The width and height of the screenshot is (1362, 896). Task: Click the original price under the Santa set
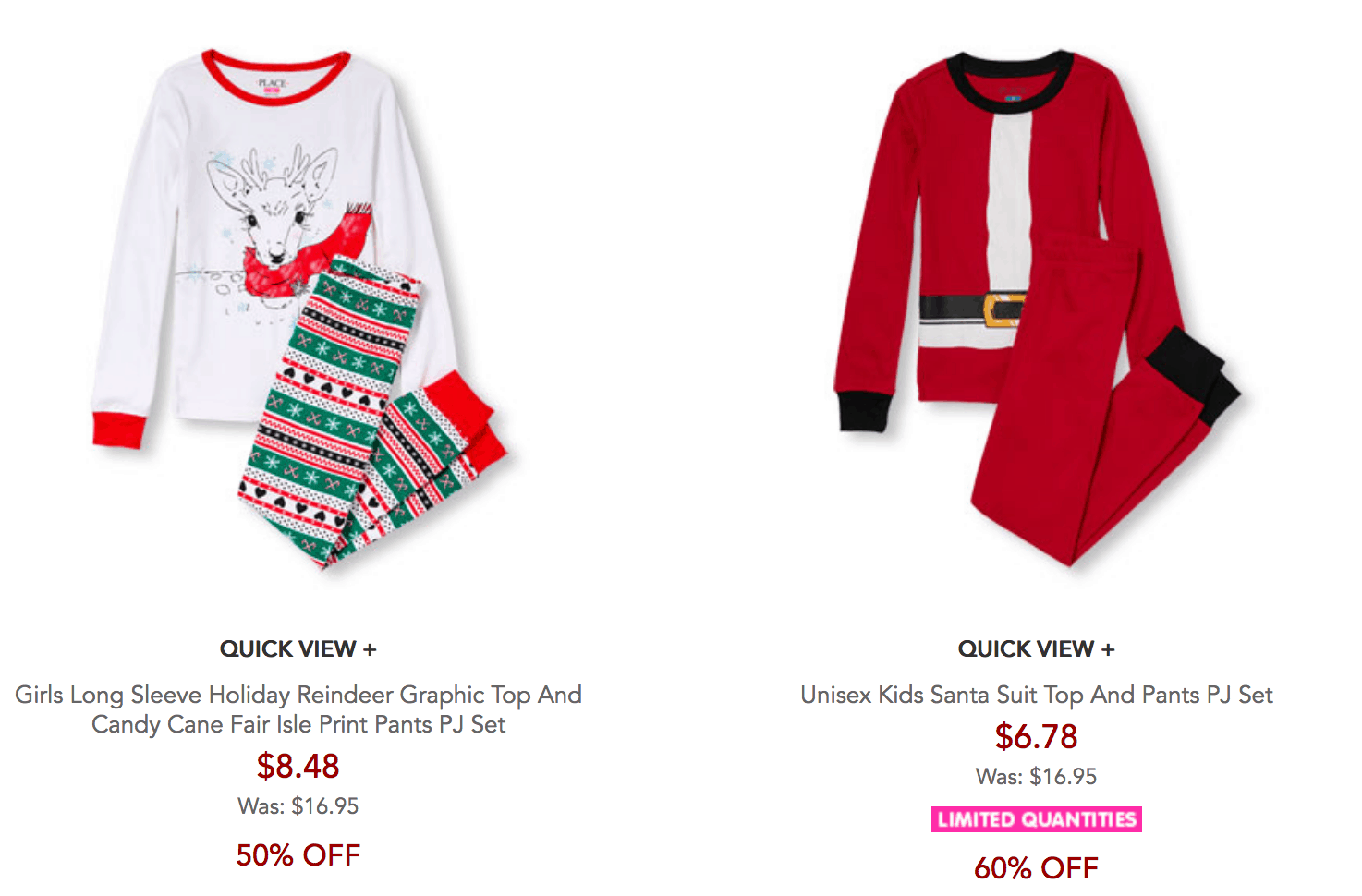(1036, 777)
